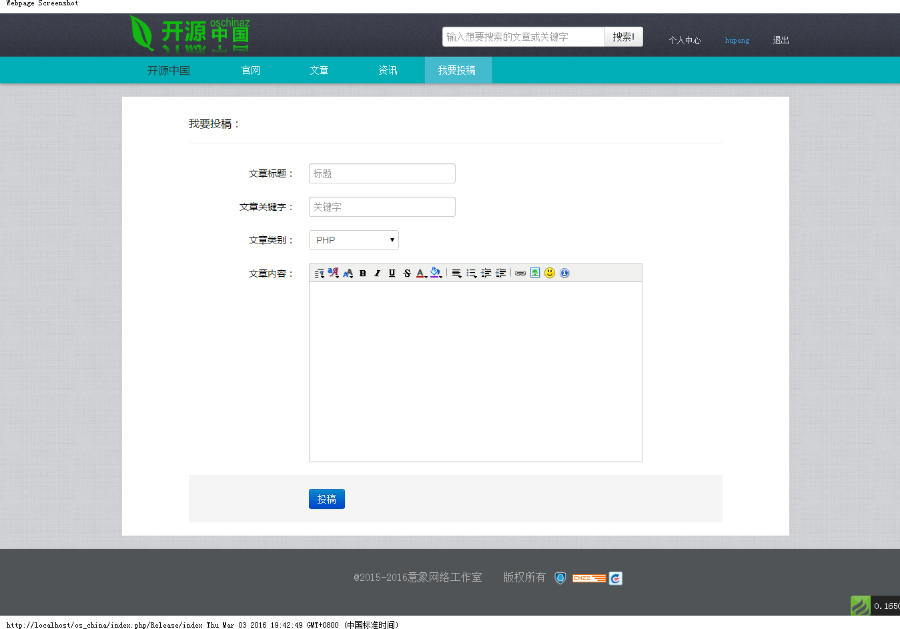Toggle the ordered list formatting

[x=471, y=271]
